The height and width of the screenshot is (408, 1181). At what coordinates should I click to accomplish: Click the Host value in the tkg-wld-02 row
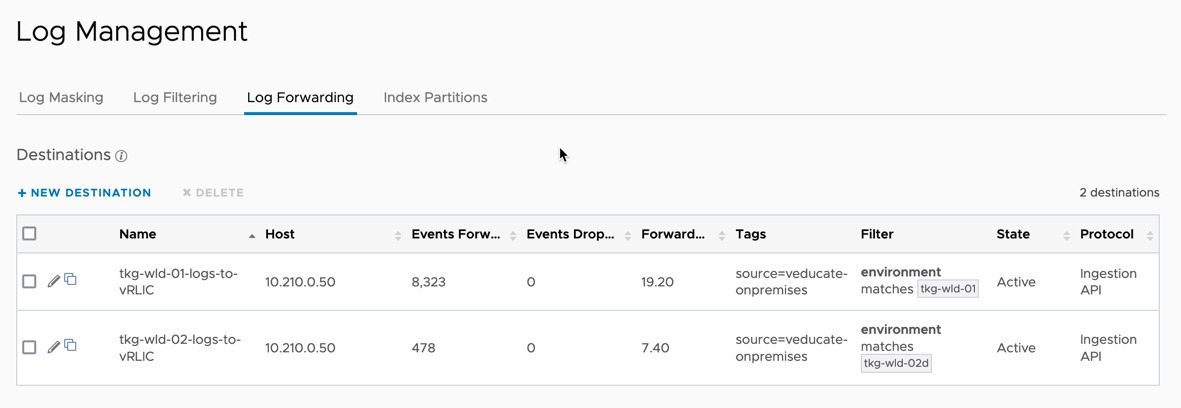(301, 348)
